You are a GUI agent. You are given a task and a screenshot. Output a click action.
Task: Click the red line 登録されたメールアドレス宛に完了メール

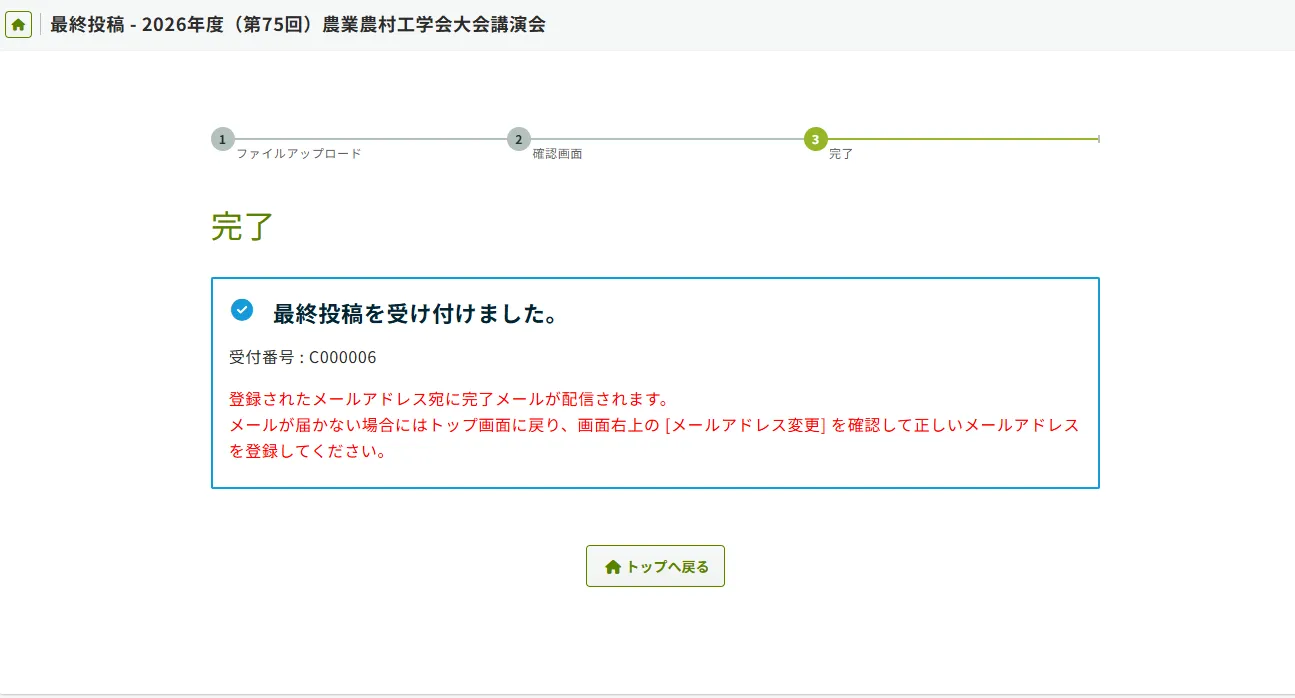pyautogui.click(x=448, y=399)
